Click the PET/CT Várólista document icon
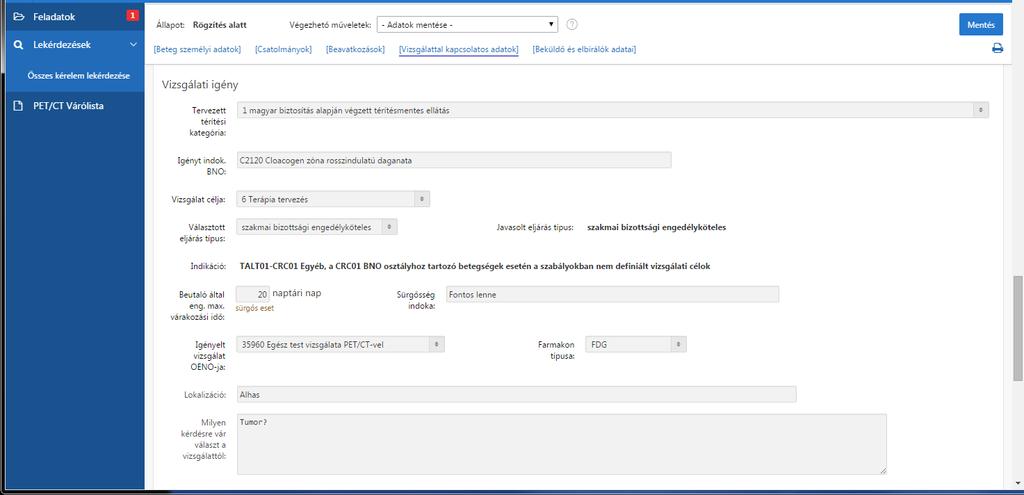1024x495 pixels. (18, 106)
